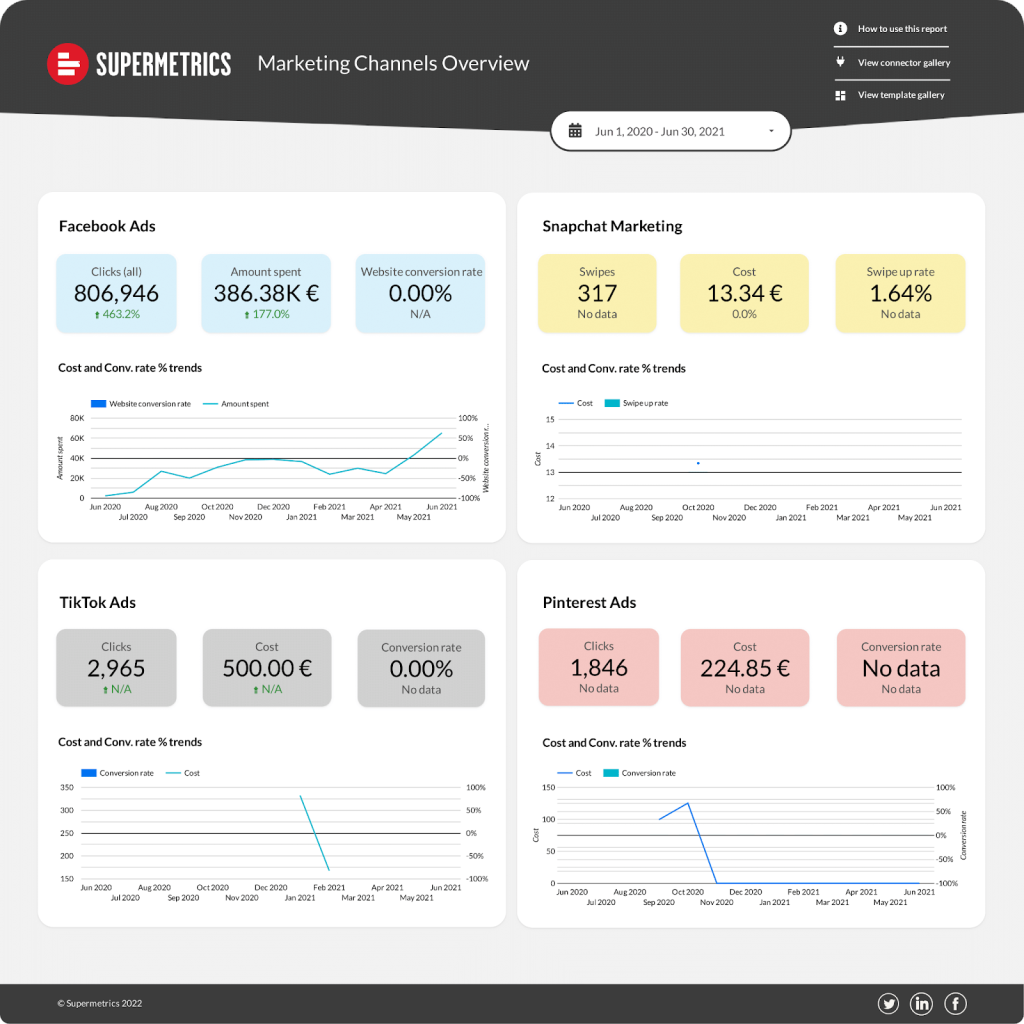This screenshot has width=1024, height=1024.
Task: Select the Snapchat Cost 13.34 € scorecard
Action: click(744, 293)
